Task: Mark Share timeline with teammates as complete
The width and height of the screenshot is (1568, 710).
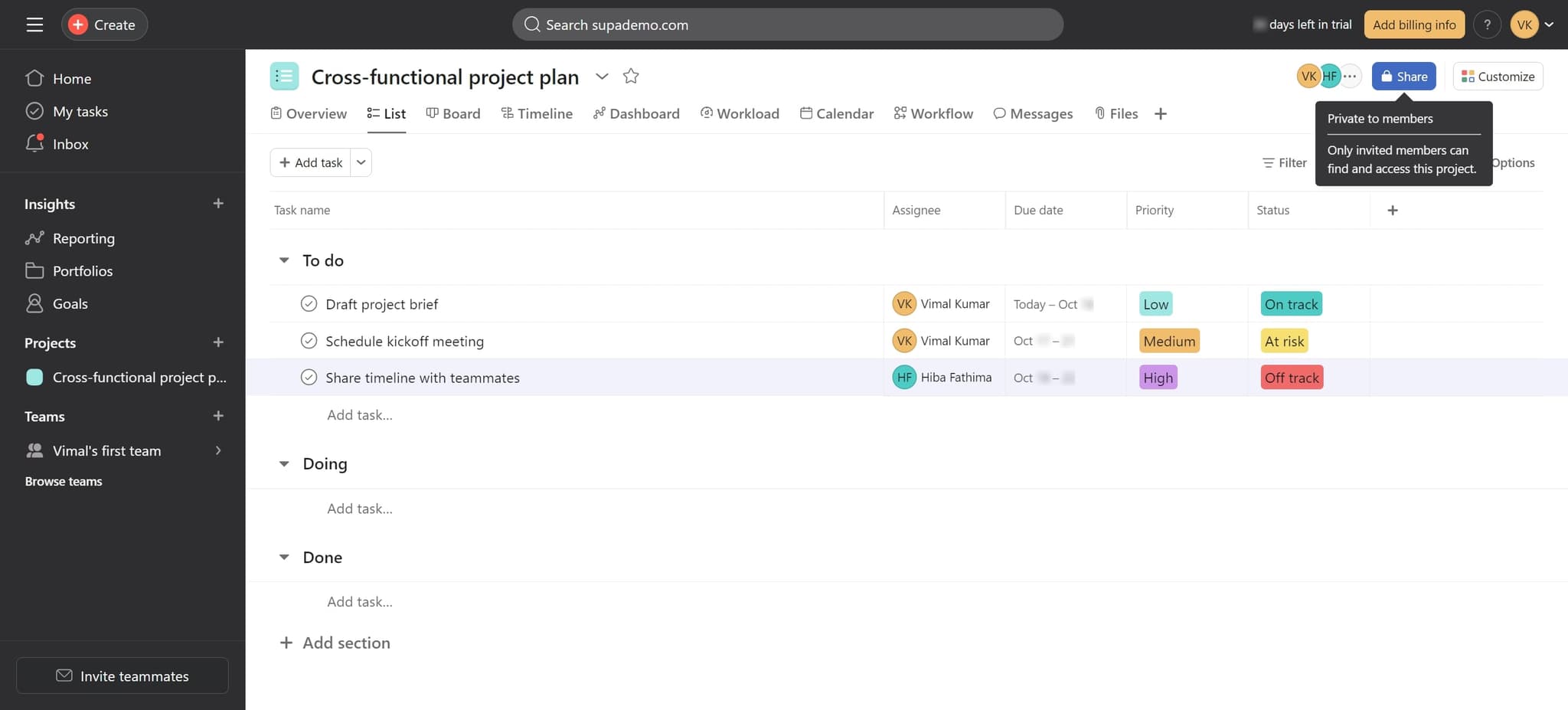Action: click(x=309, y=378)
